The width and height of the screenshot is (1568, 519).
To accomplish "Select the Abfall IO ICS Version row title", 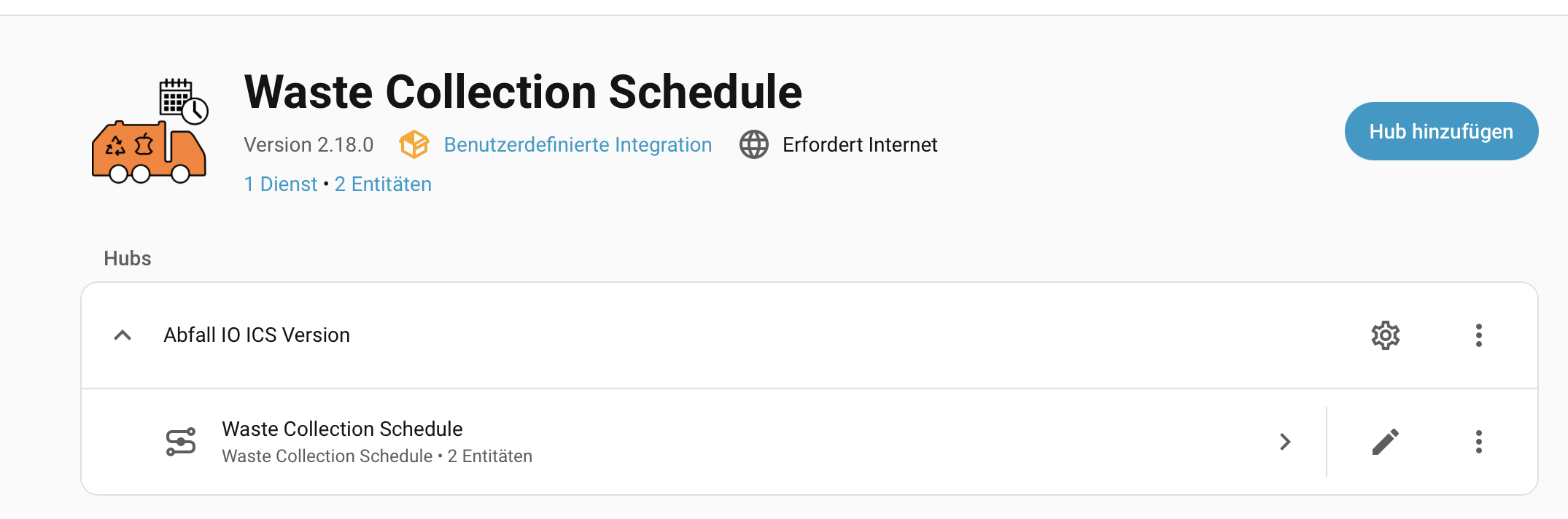I will click(x=257, y=335).
